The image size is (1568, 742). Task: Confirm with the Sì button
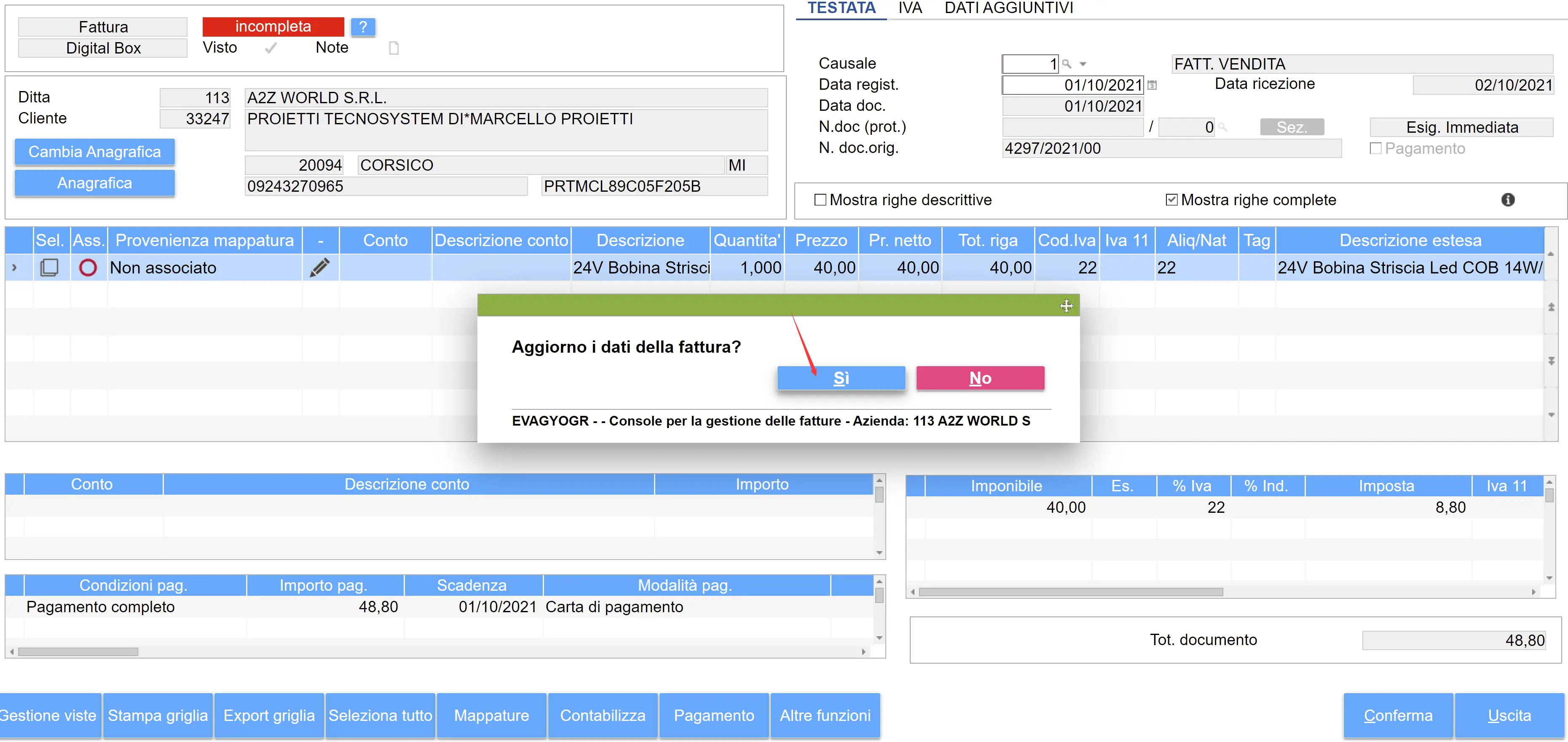(841, 378)
